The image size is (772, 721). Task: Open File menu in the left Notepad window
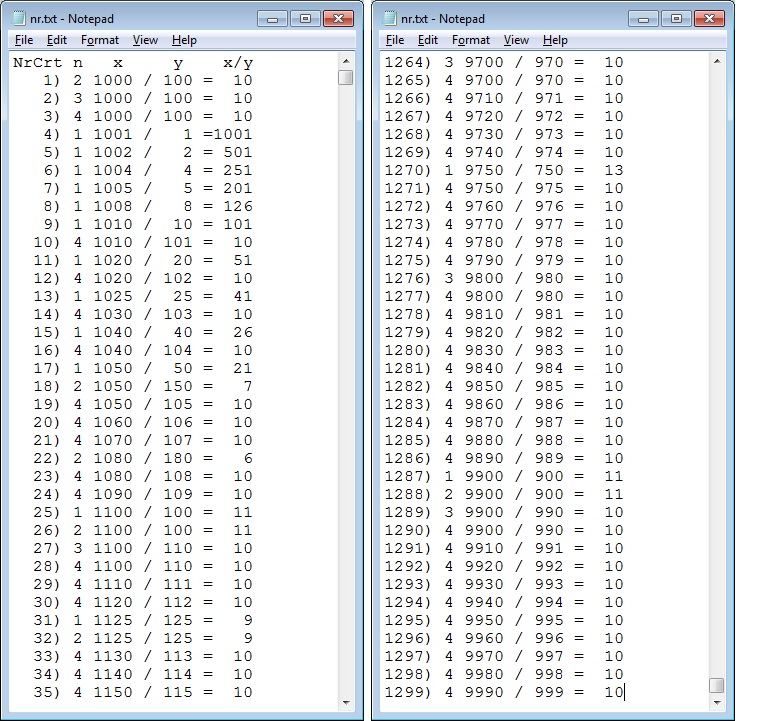coord(24,40)
